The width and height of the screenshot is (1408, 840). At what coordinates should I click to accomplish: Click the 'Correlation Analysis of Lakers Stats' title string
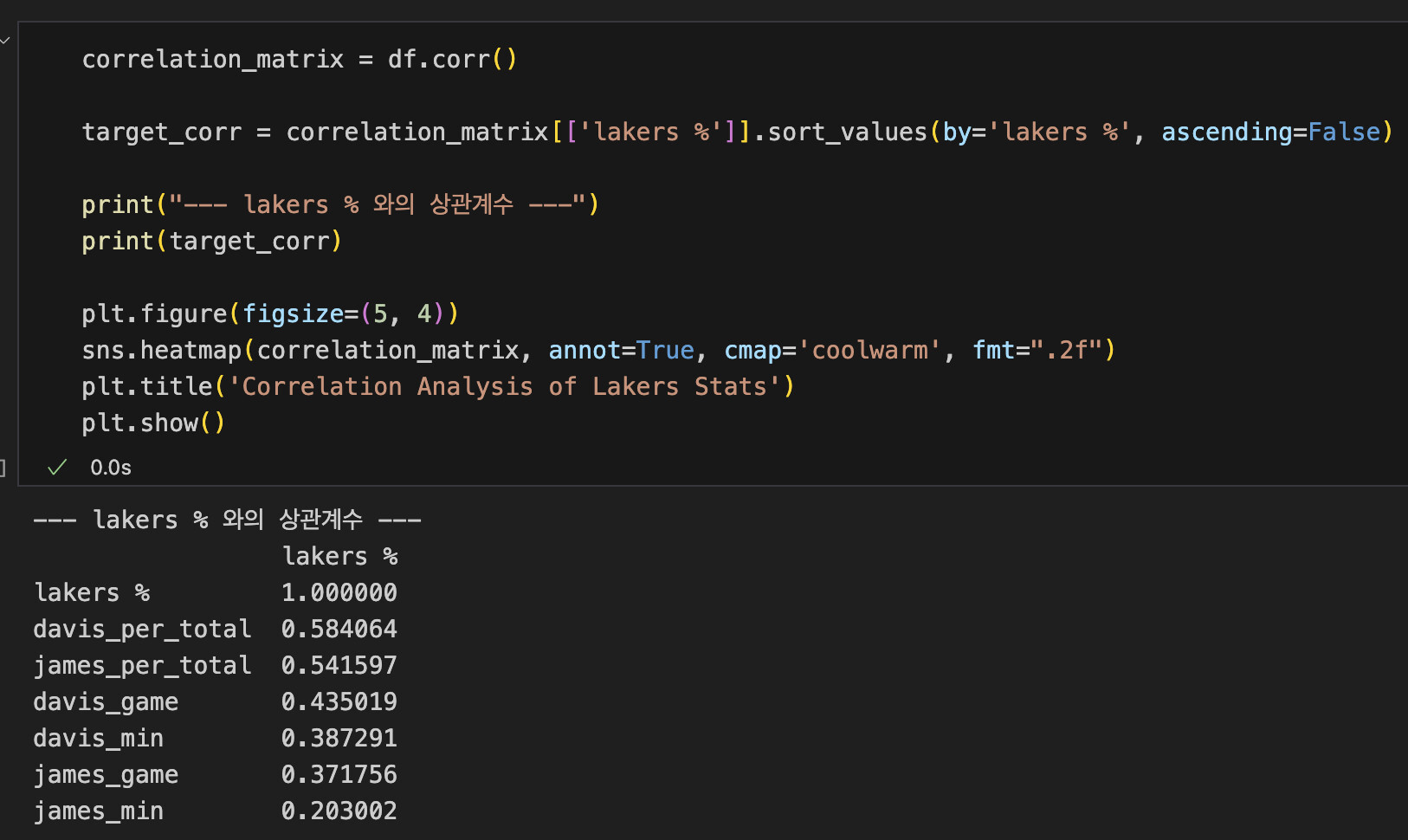click(x=504, y=386)
